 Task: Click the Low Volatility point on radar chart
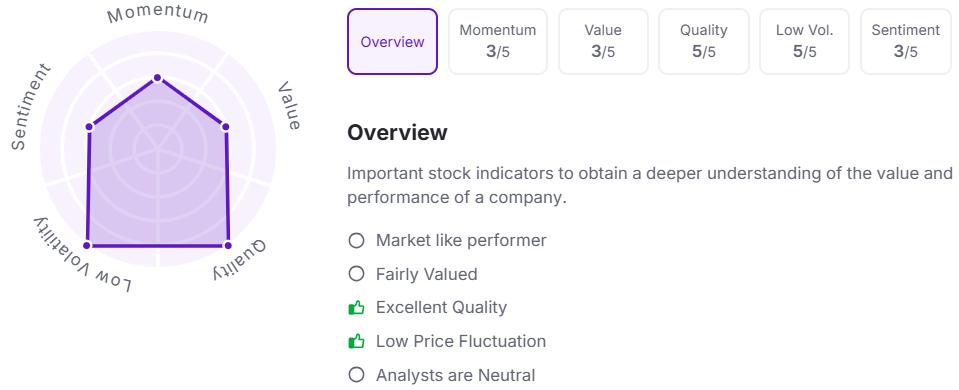87,245
